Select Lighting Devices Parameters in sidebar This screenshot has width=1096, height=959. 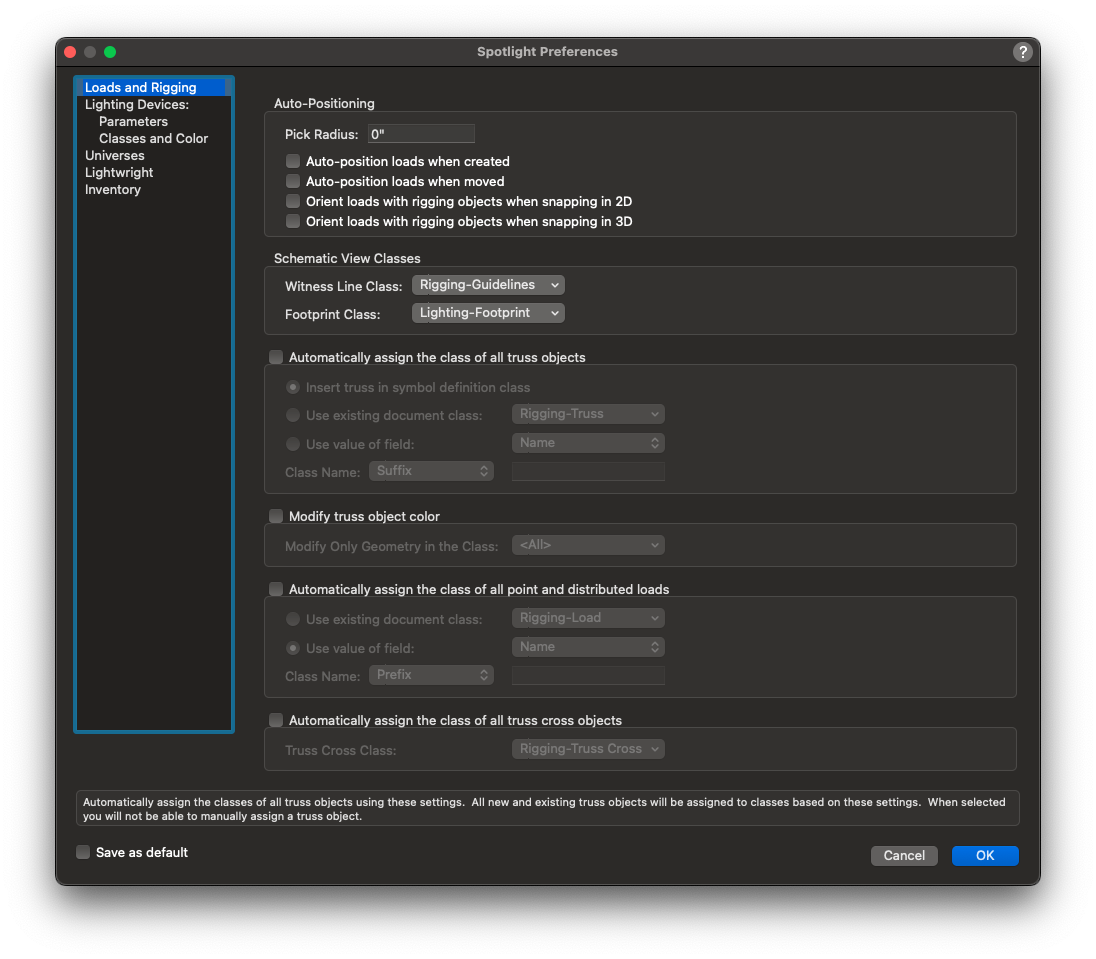(133, 121)
